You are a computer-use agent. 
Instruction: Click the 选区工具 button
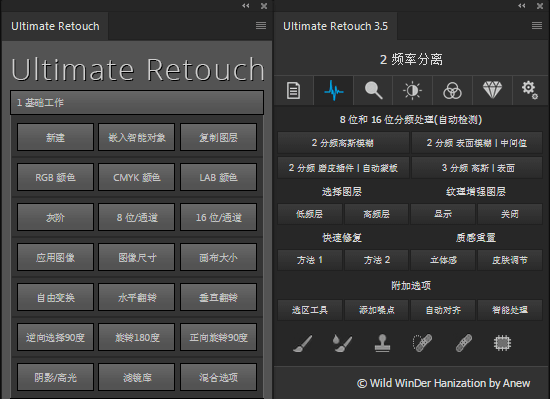(309, 310)
